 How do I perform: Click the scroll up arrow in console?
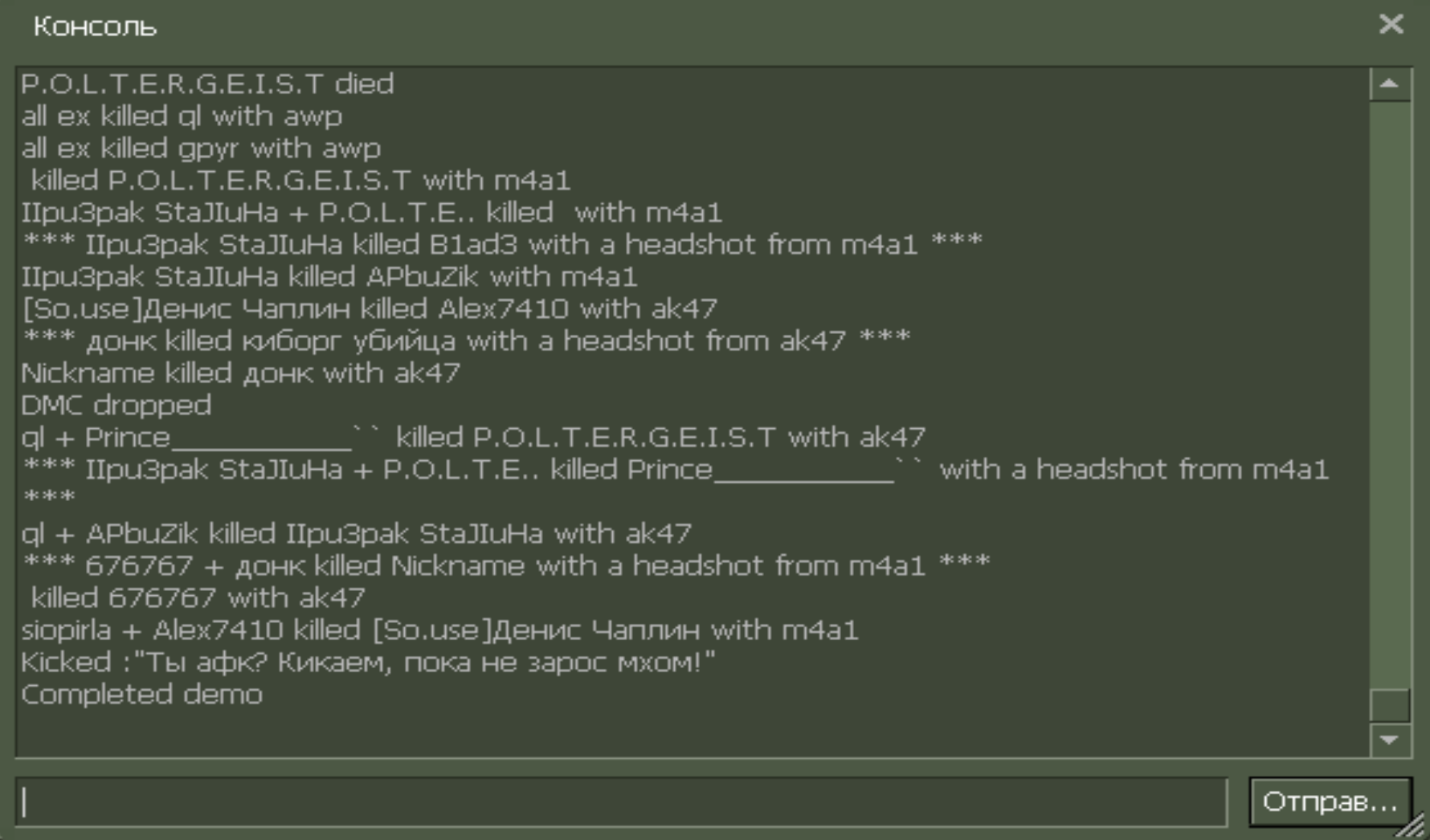point(1390,84)
